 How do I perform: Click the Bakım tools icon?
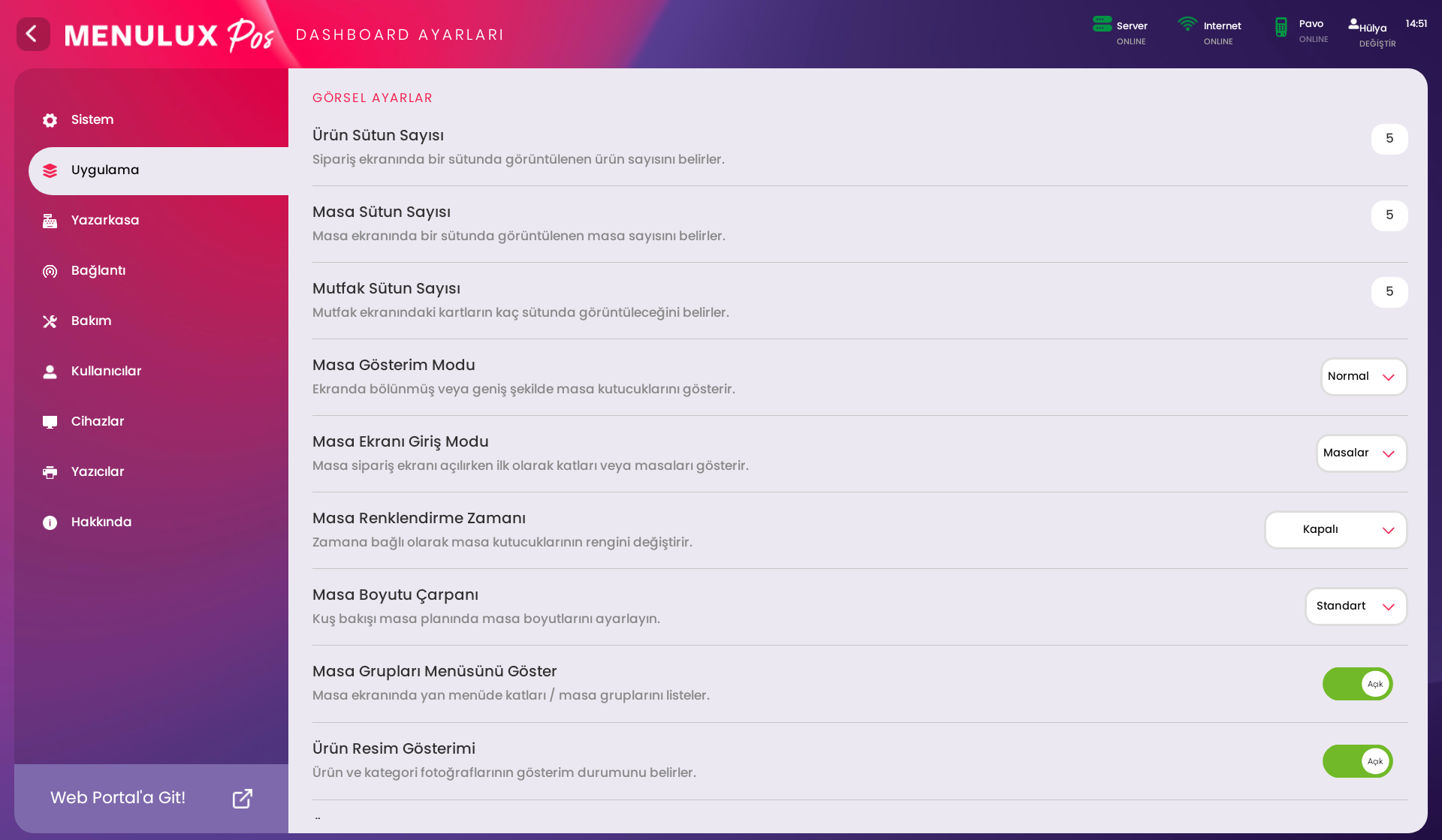(50, 321)
